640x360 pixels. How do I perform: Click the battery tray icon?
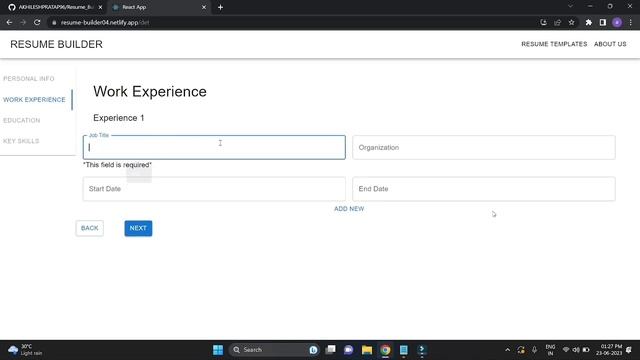(x=586, y=350)
